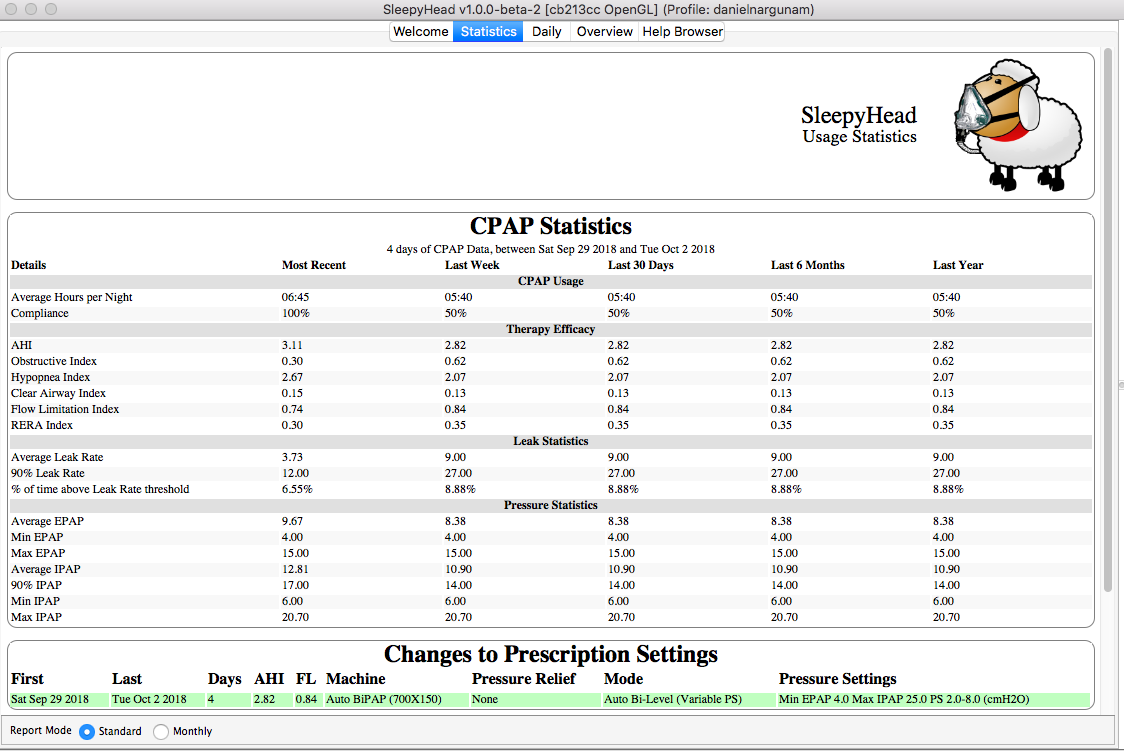Select the "Leak Statistics" section header
The width and height of the screenshot is (1124, 751).
[x=551, y=441]
